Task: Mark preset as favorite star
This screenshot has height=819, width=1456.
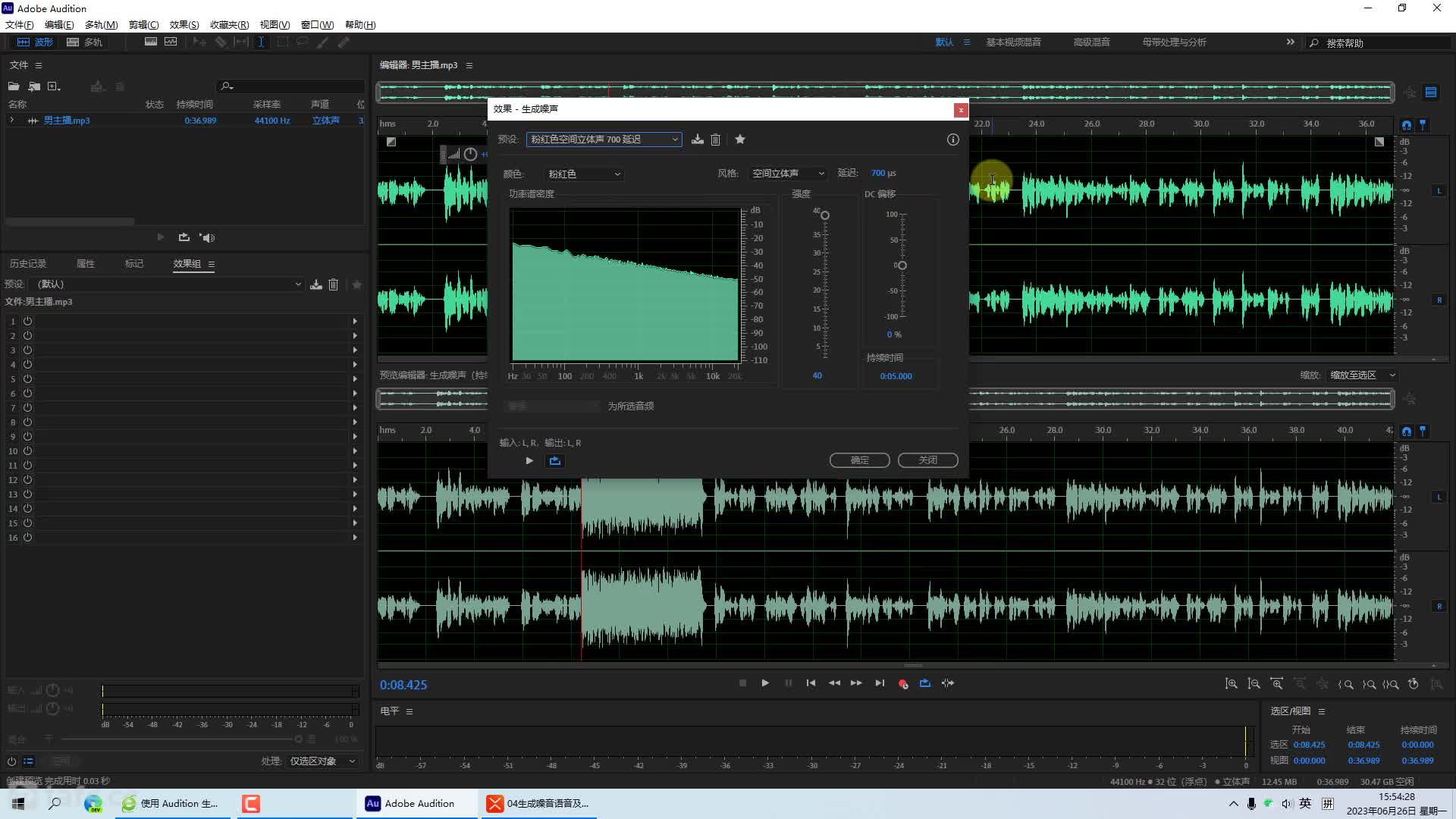Action: point(740,140)
